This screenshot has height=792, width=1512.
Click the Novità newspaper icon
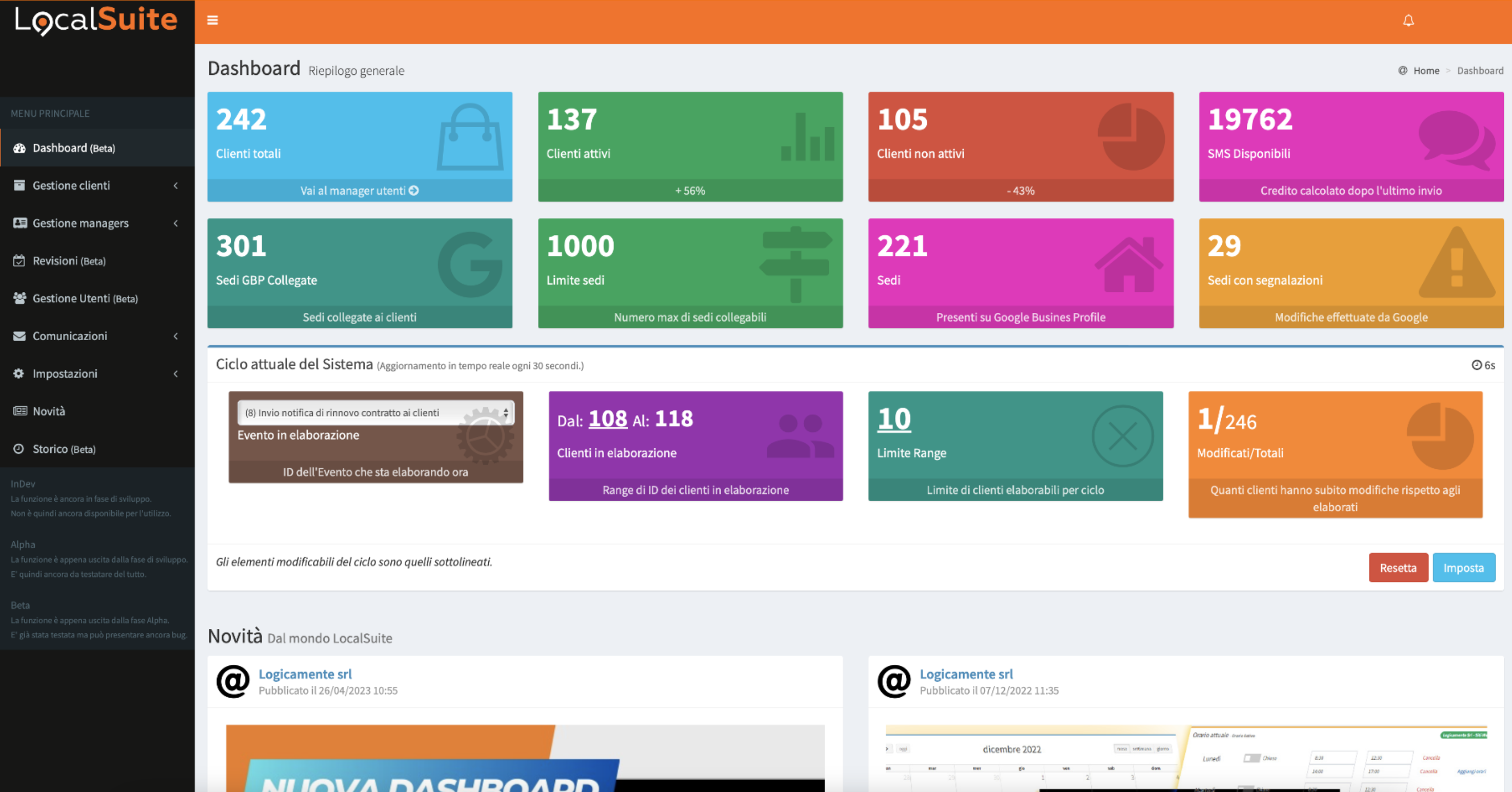tap(19, 411)
